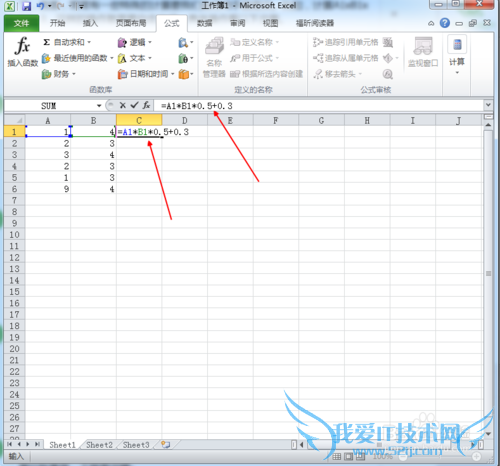
Task: Click the Name Box showing SUM
Action: pyautogui.click(x=48, y=106)
